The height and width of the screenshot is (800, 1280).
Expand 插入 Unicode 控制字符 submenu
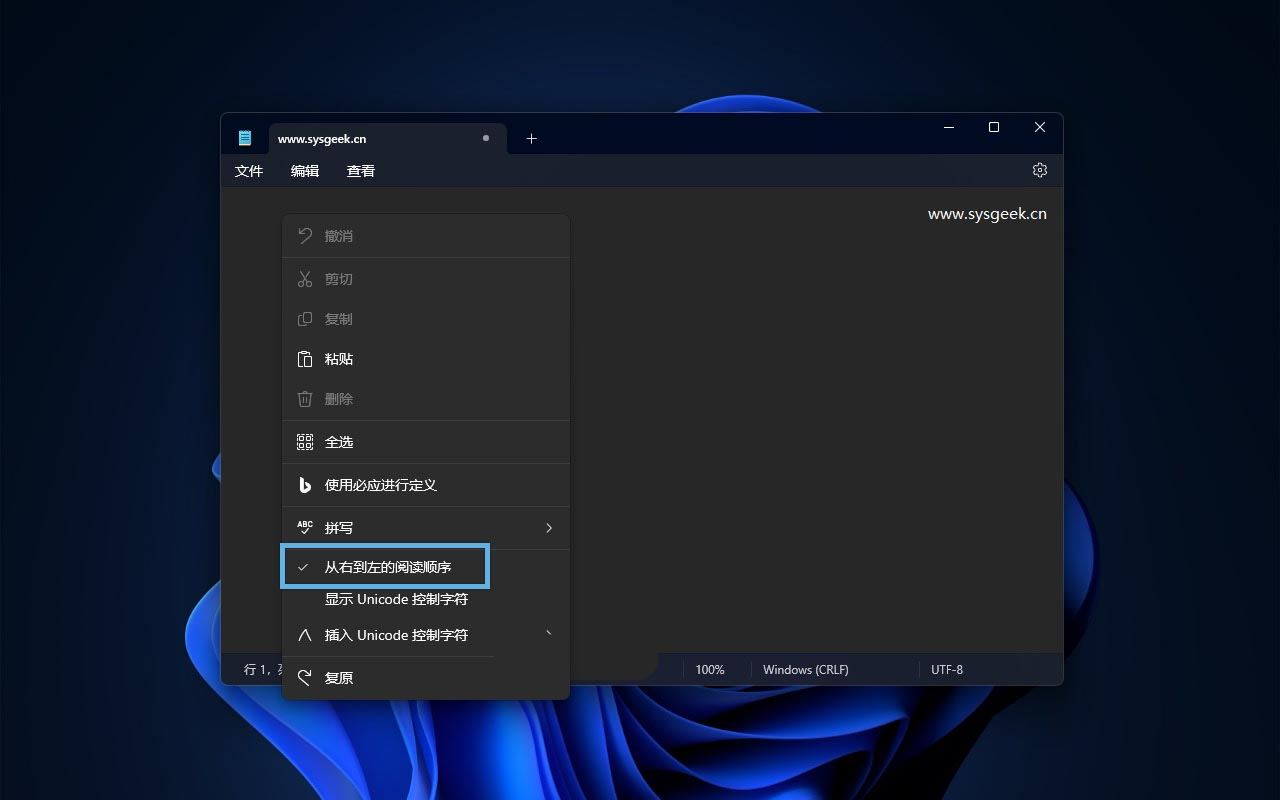(x=548, y=634)
